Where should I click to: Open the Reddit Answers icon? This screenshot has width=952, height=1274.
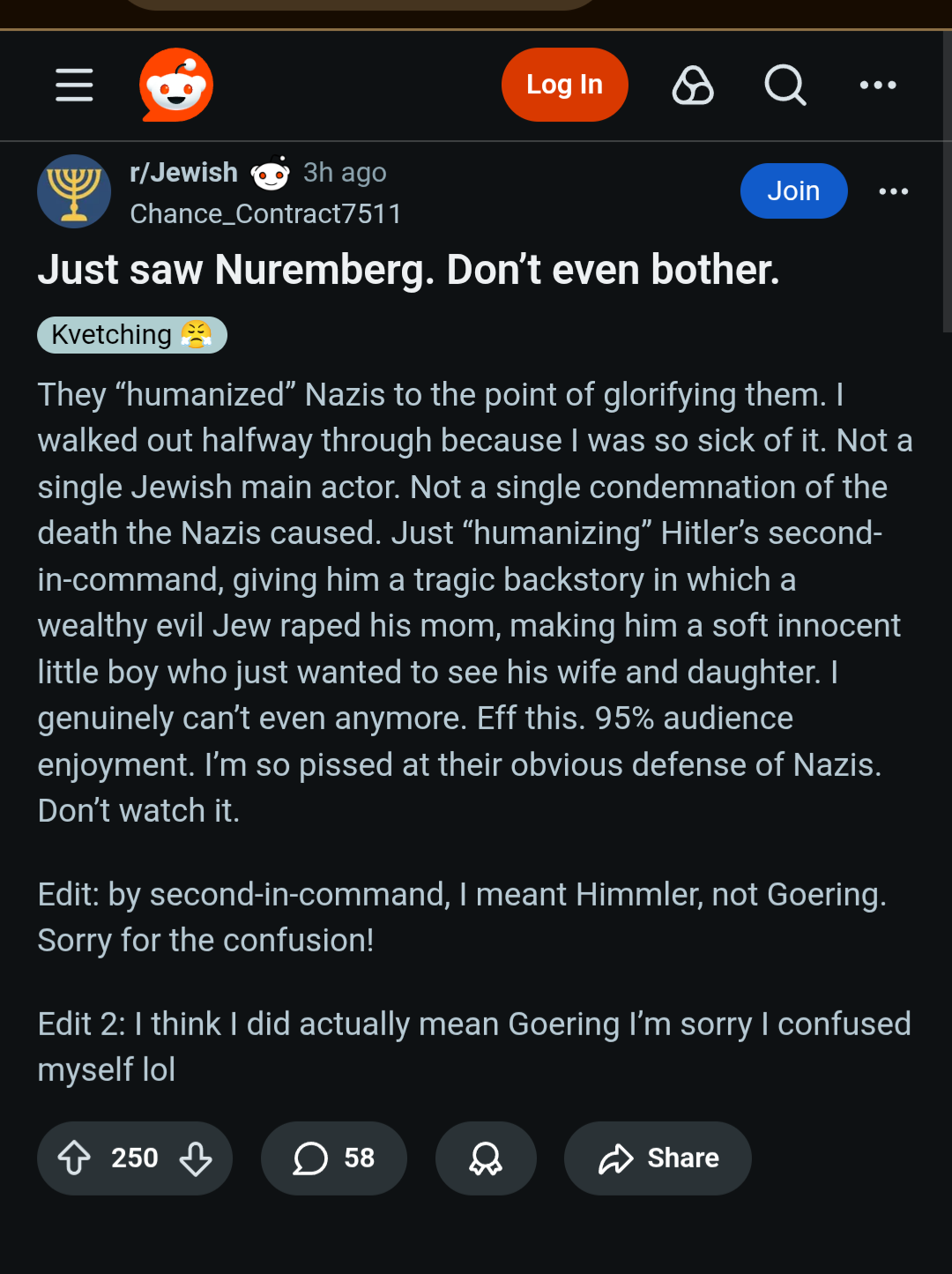[x=693, y=85]
